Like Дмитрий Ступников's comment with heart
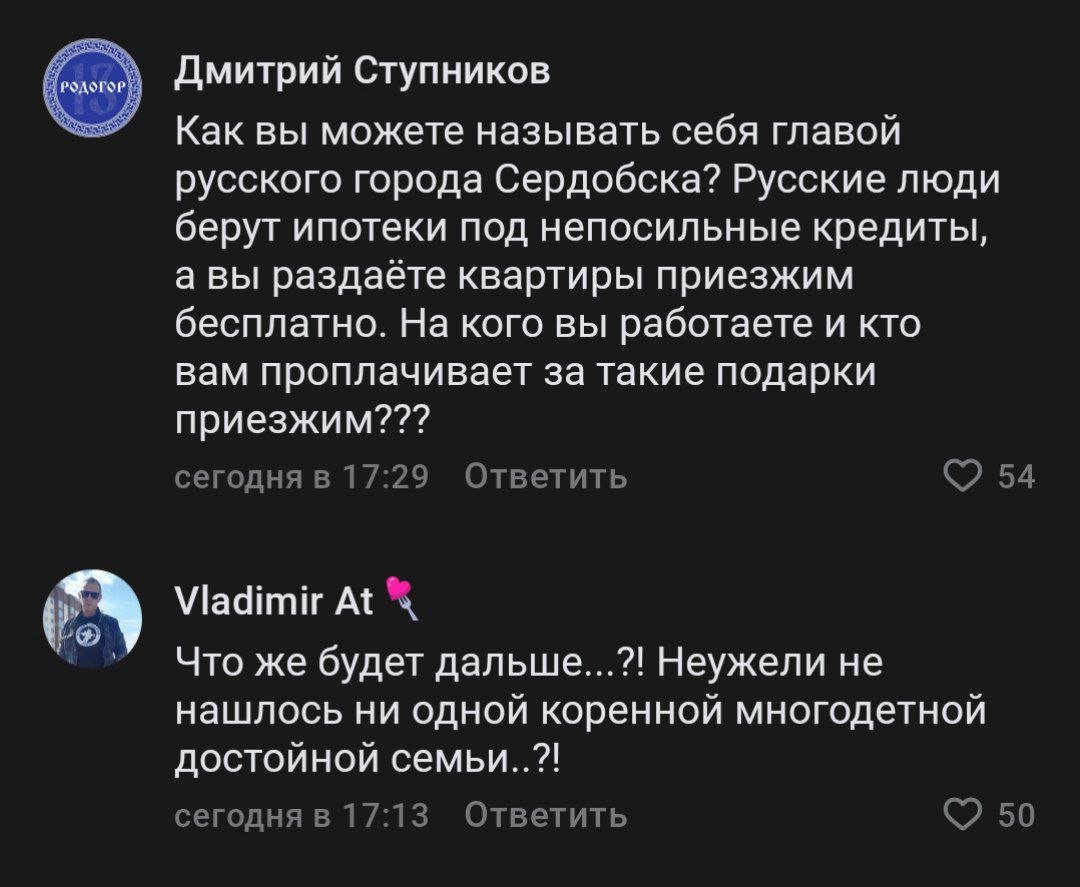 [964, 477]
